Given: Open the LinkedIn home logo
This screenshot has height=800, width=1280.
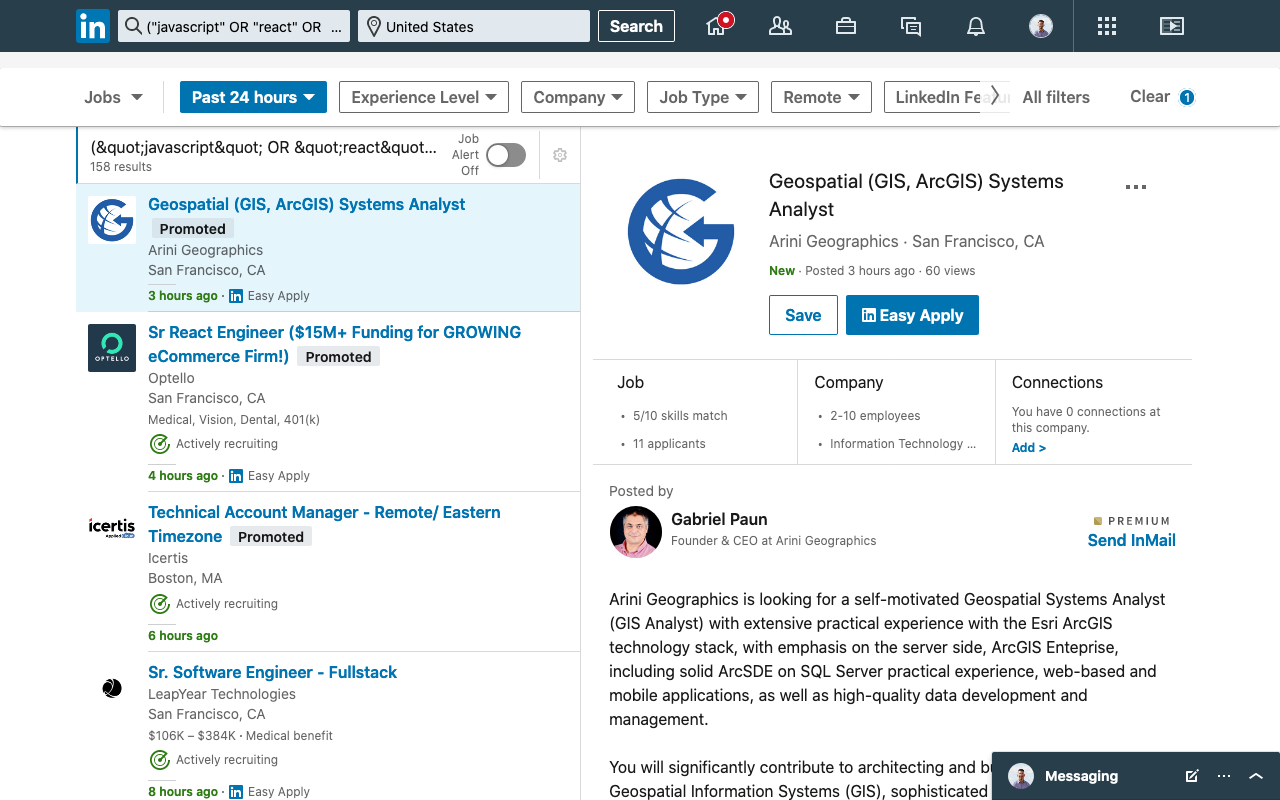Looking at the screenshot, I should (x=93, y=26).
